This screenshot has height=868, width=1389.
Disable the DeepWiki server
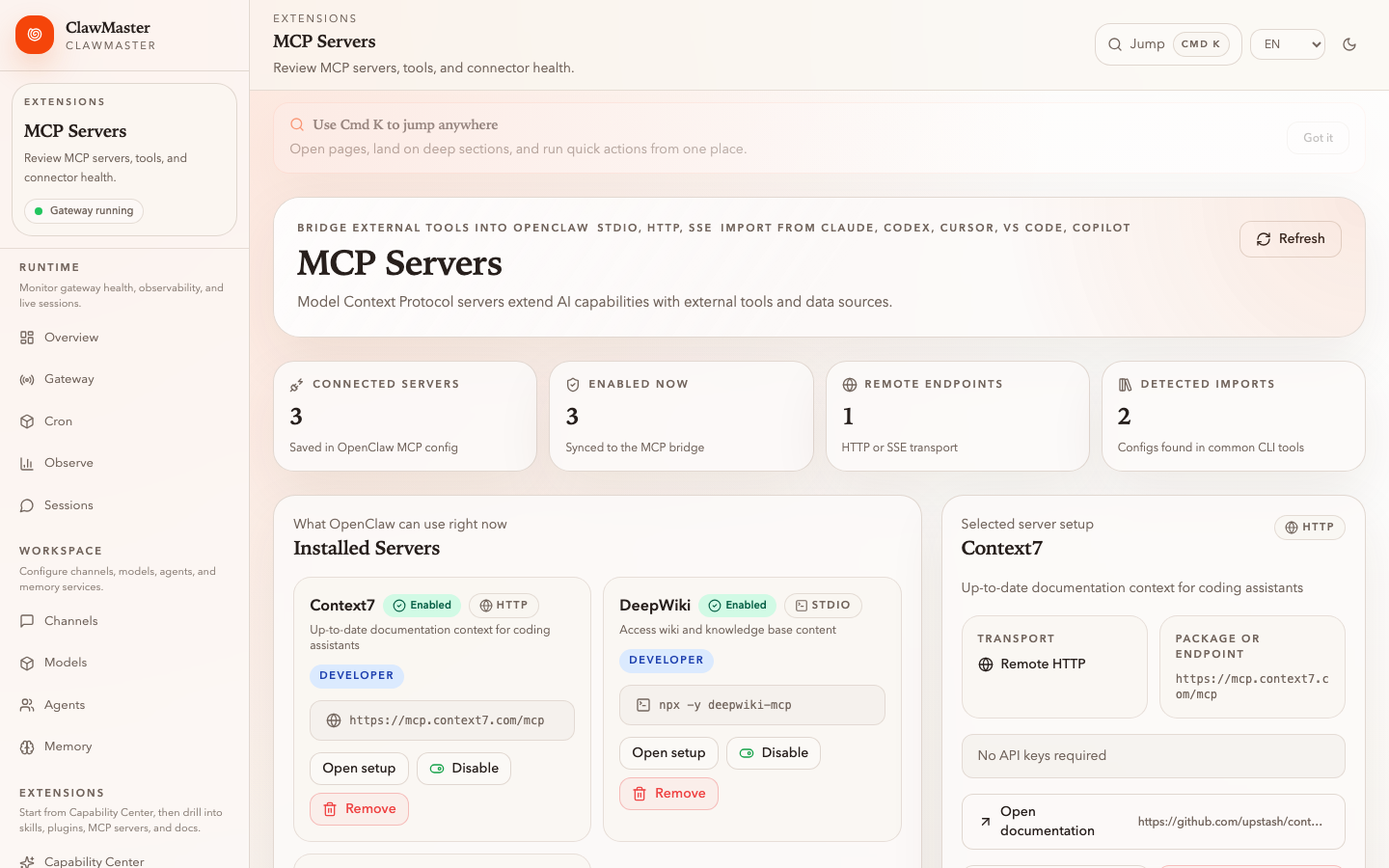(774, 753)
